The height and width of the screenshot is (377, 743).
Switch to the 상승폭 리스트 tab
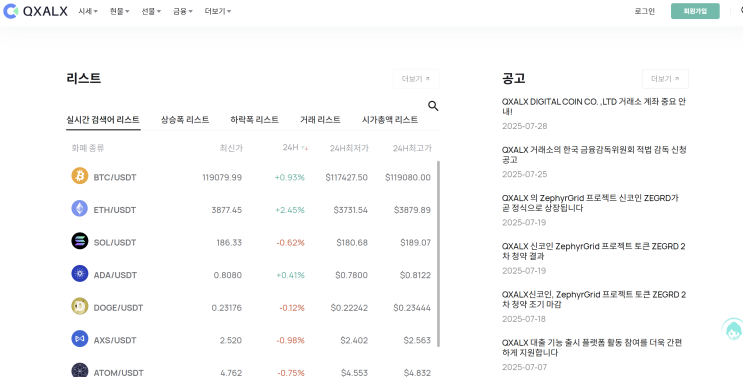[x=185, y=120]
